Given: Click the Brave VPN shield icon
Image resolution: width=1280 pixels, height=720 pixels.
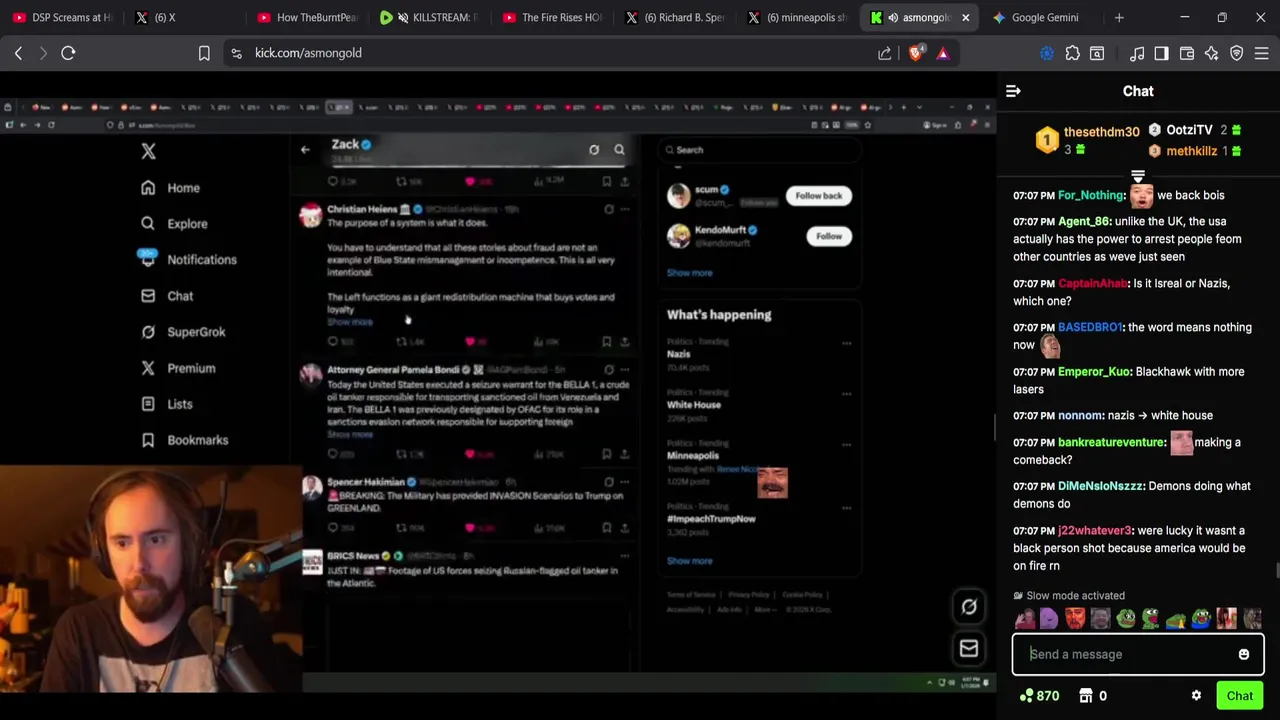Looking at the screenshot, I should (1236, 53).
